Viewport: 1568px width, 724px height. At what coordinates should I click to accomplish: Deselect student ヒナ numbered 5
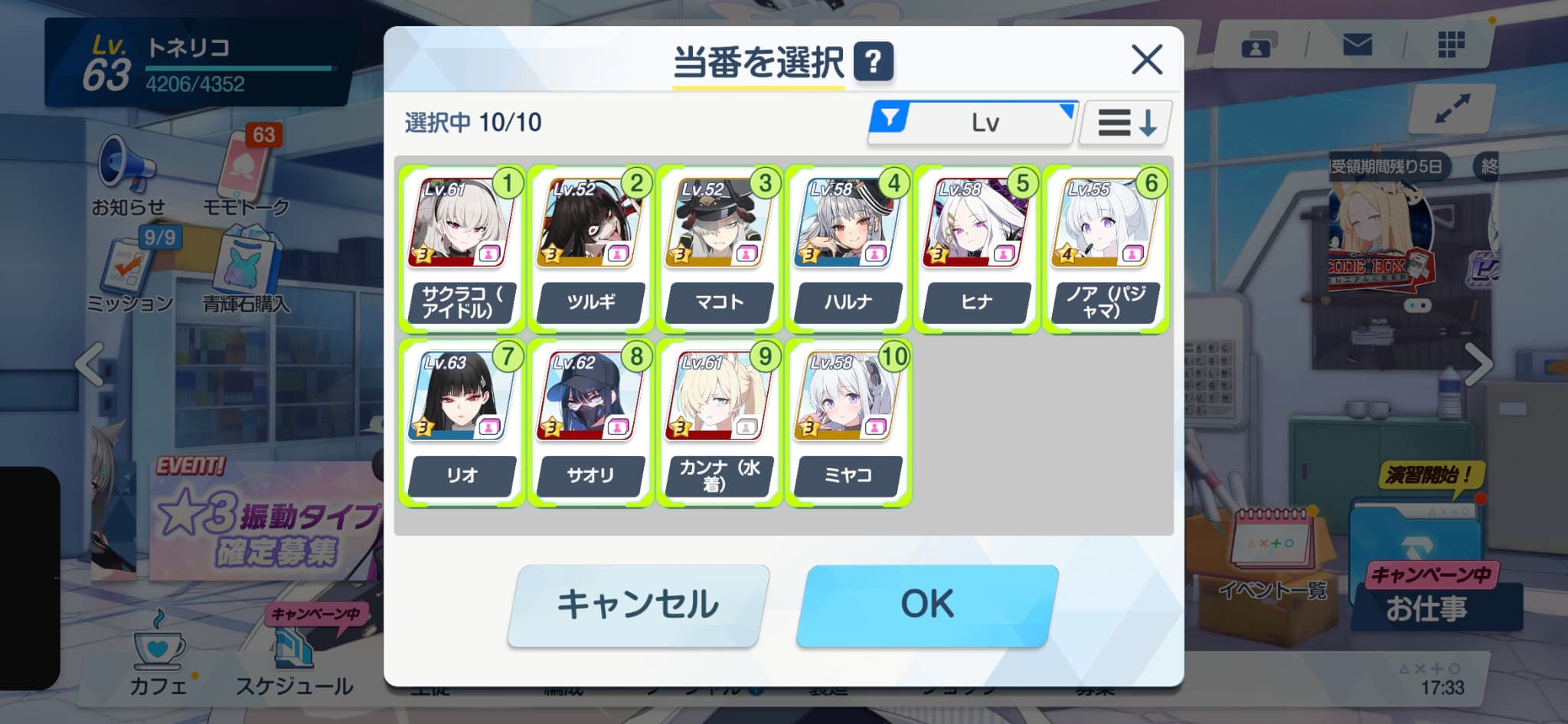pos(976,249)
